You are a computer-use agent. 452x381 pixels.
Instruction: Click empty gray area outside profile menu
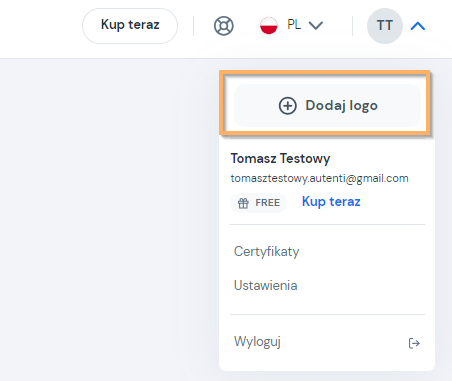click(107, 217)
